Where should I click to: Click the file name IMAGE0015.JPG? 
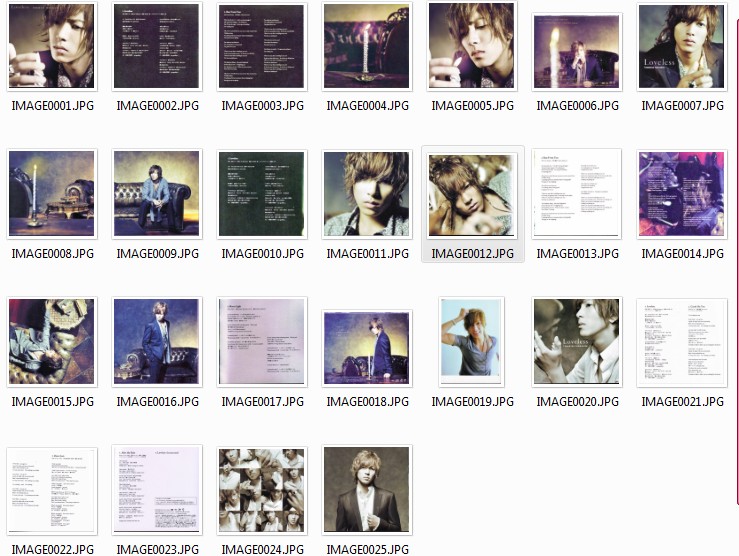[x=52, y=401]
